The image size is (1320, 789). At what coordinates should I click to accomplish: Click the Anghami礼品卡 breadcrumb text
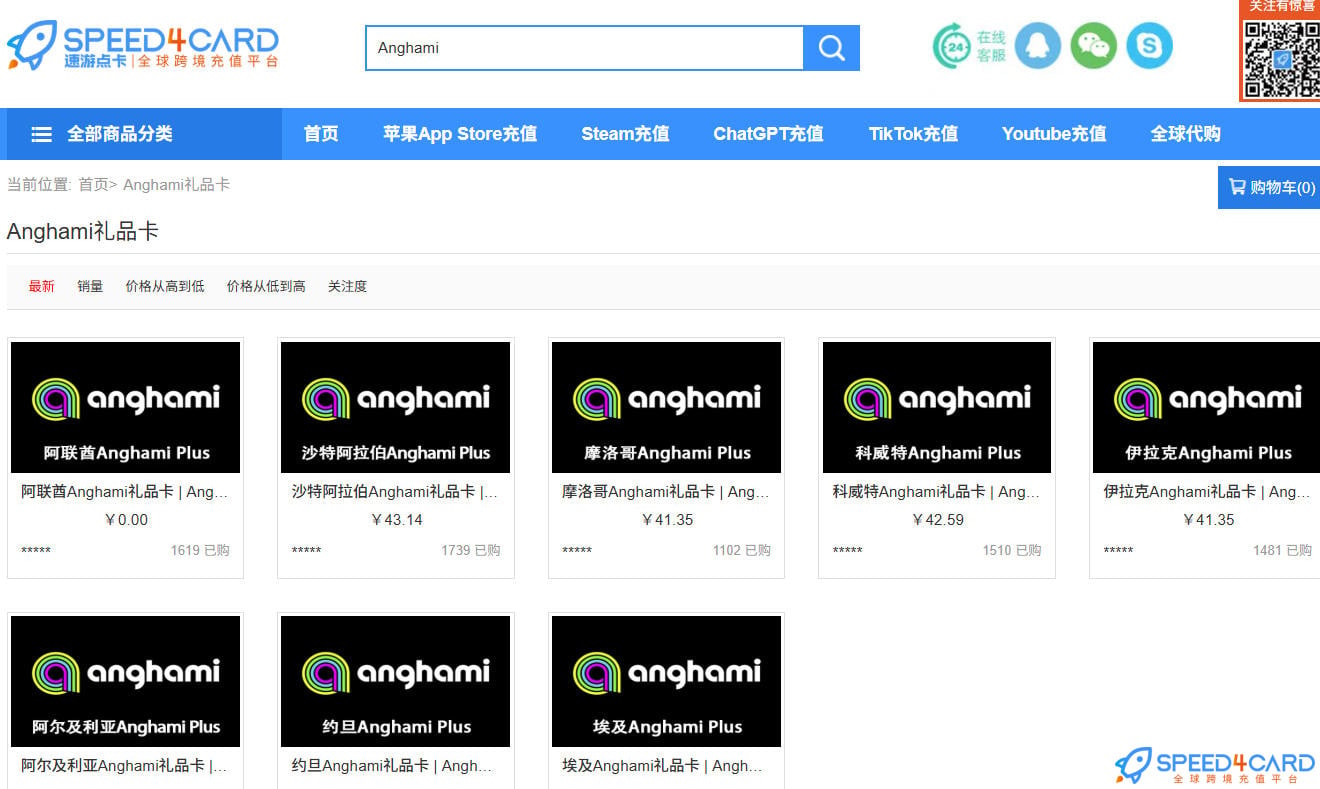[x=176, y=185]
